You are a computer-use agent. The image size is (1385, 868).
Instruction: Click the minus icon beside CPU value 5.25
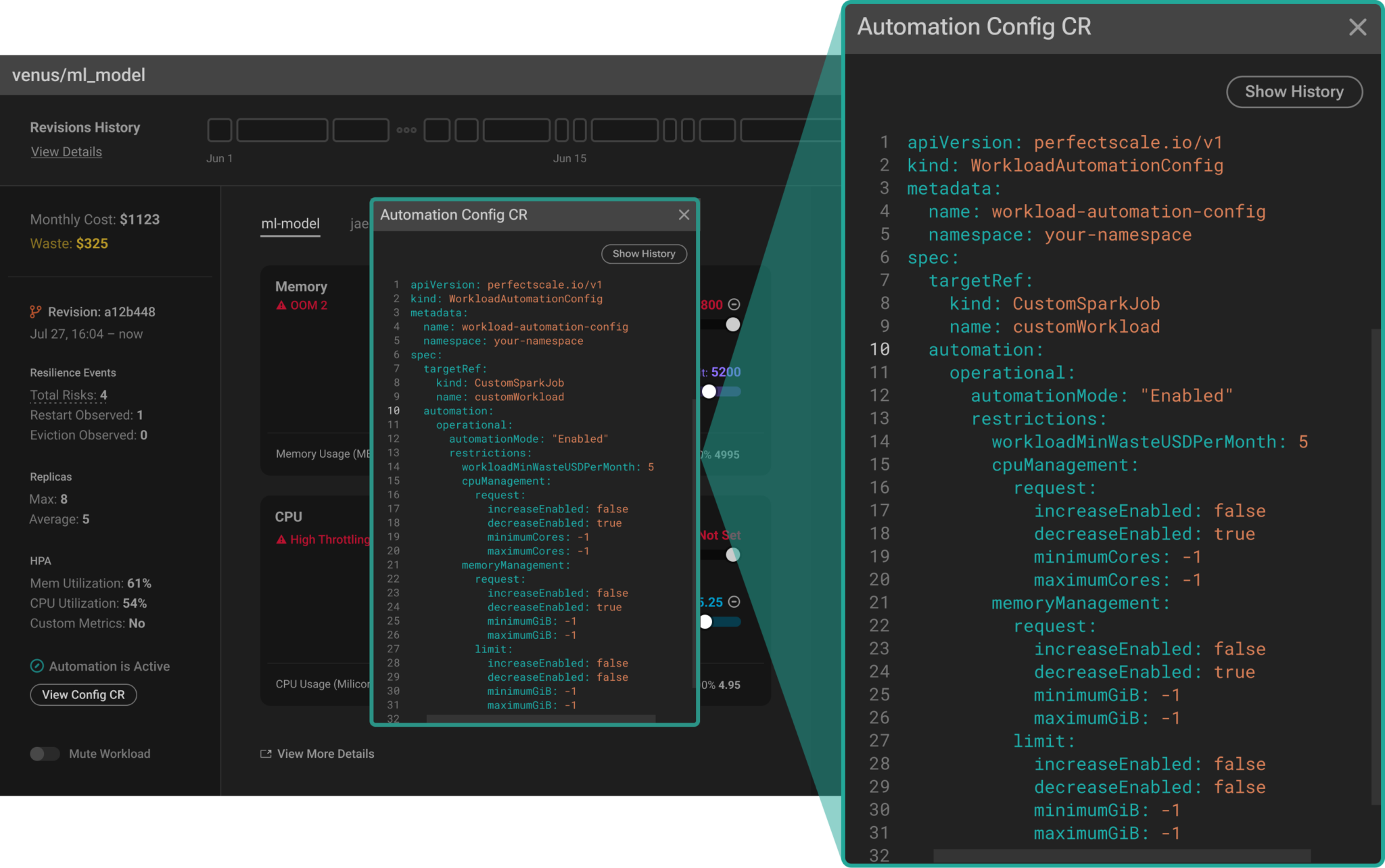tap(734, 602)
